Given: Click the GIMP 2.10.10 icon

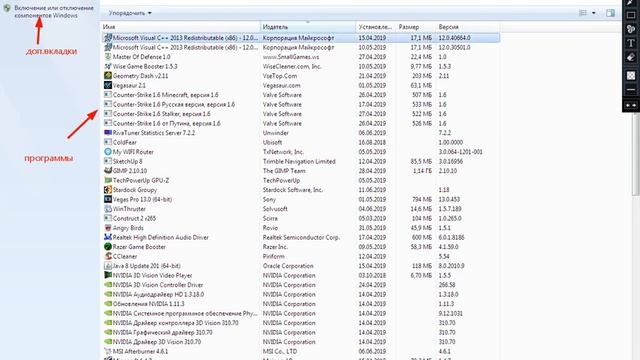Looking at the screenshot, I should [x=108, y=171].
